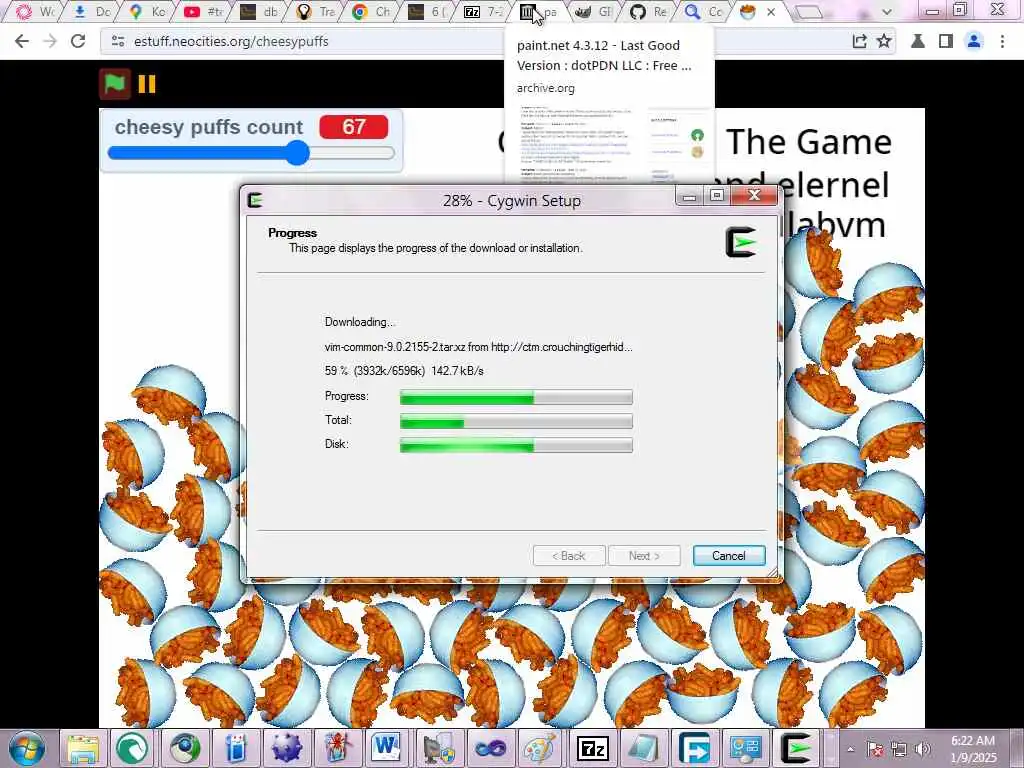Open Action Center flag tray icon
This screenshot has height=768, width=1024.
coord(875,749)
